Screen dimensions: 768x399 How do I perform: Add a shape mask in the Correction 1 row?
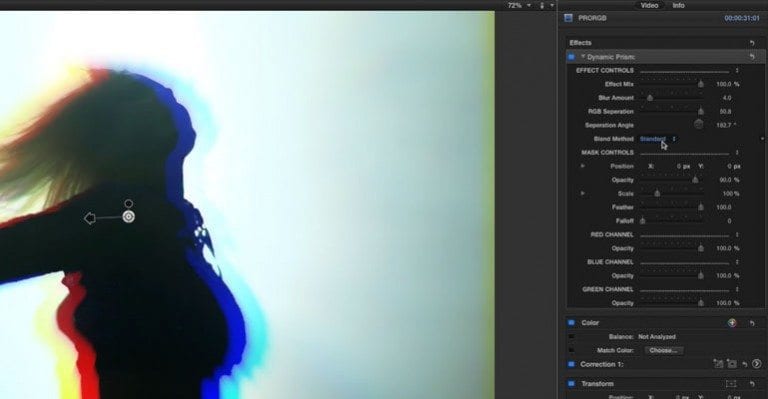(x=732, y=364)
